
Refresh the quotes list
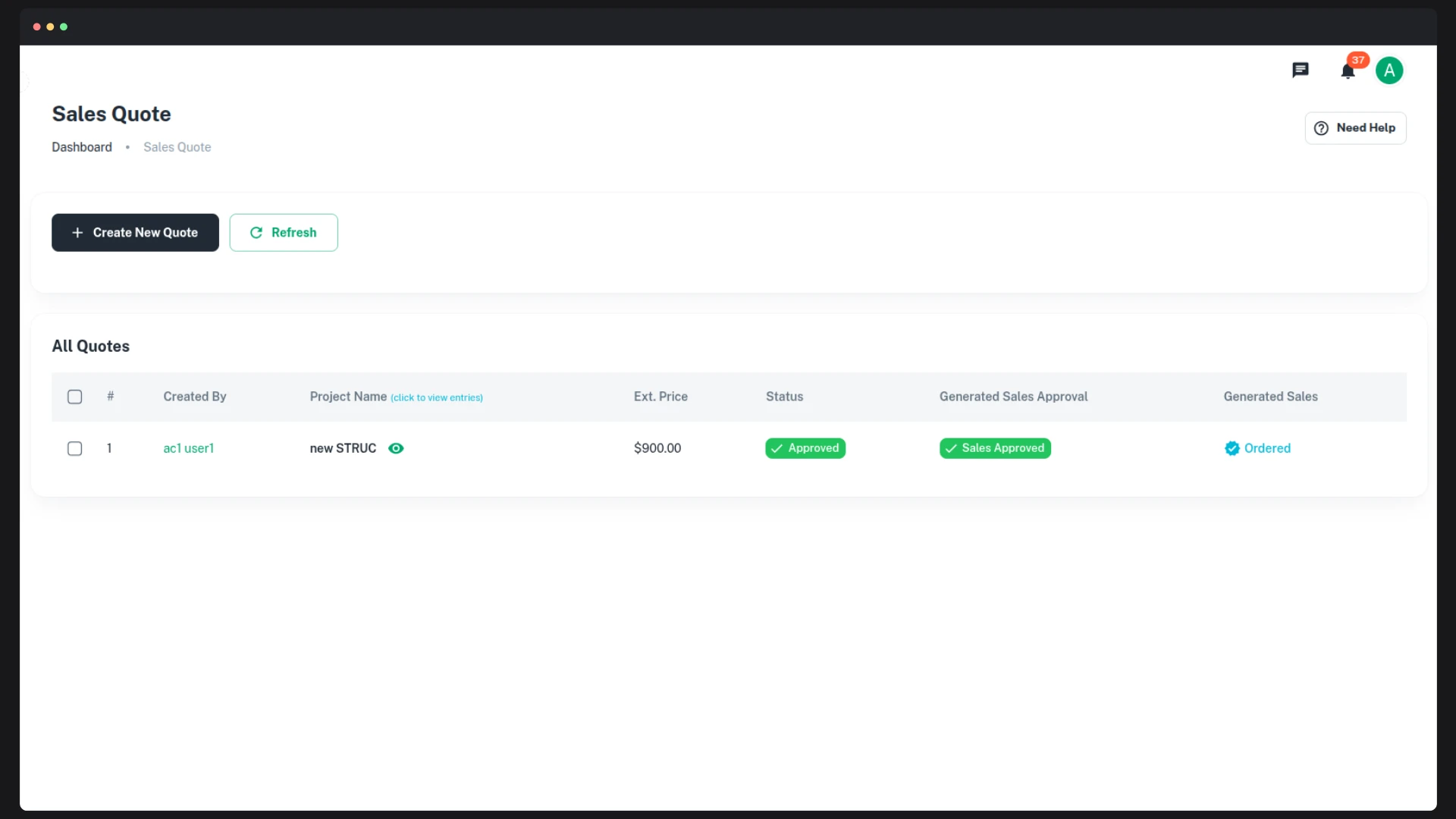(x=284, y=233)
